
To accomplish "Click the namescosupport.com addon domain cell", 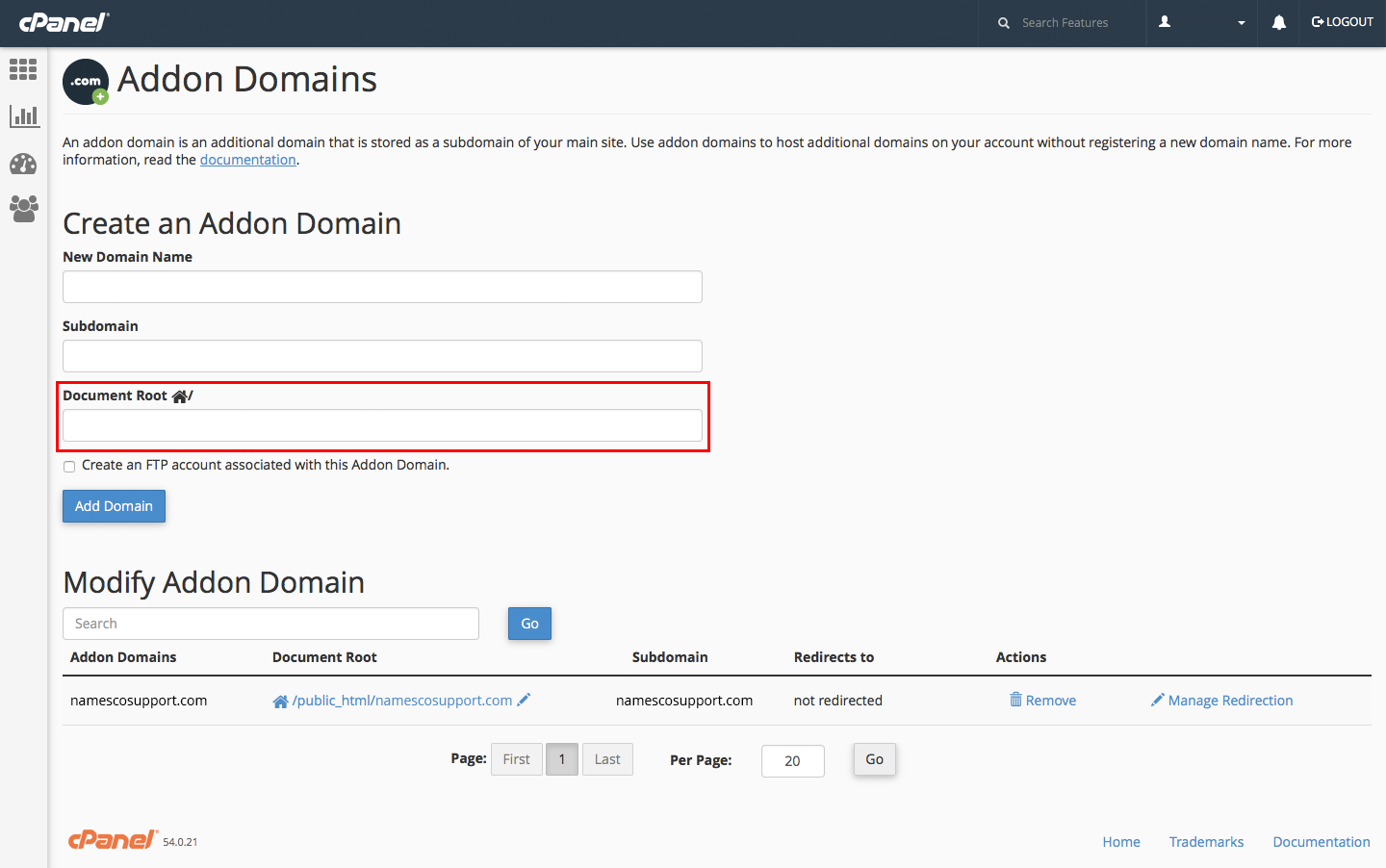I will (x=139, y=701).
